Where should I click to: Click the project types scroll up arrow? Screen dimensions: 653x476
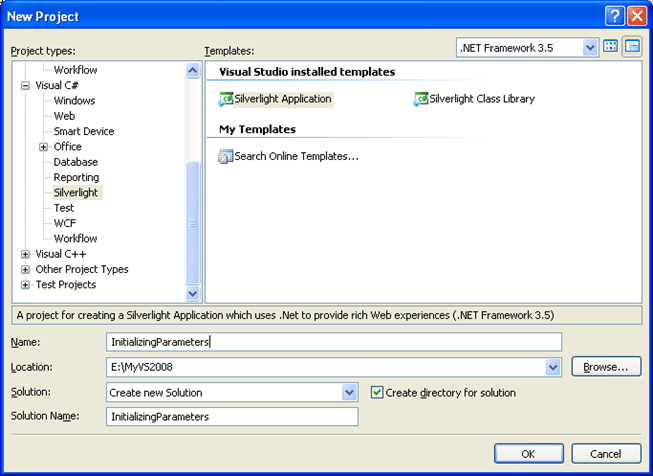[192, 70]
